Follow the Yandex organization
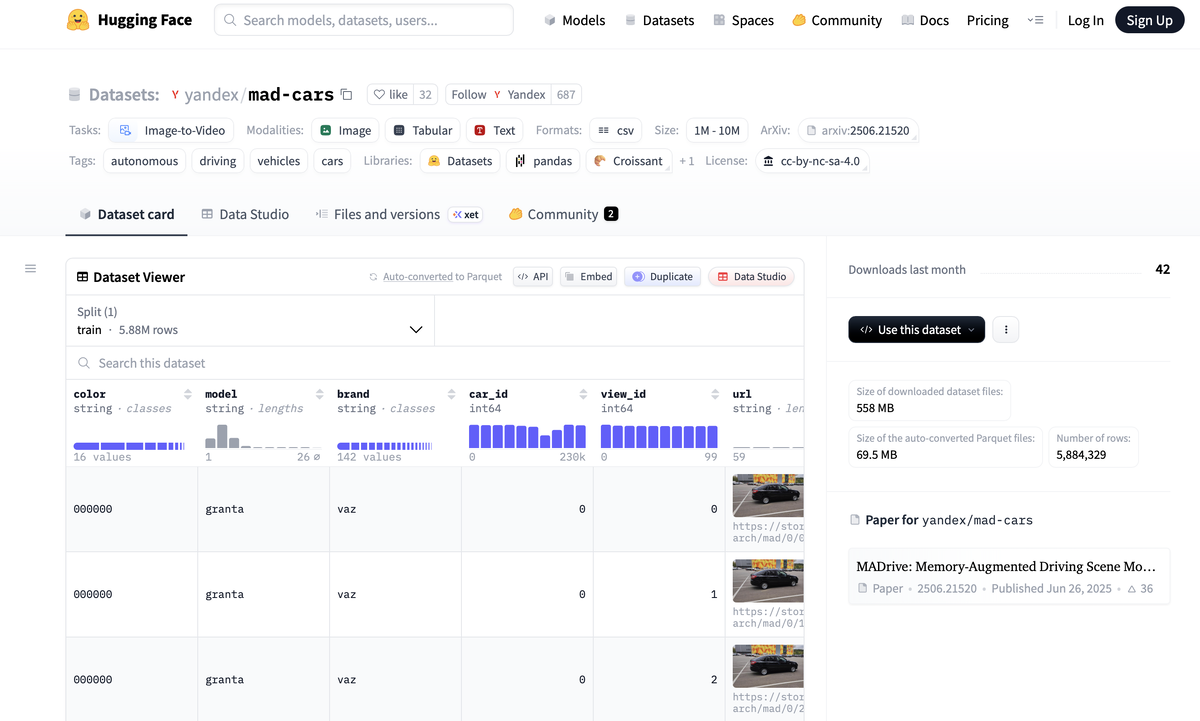The height and width of the screenshot is (721, 1200). pos(499,94)
